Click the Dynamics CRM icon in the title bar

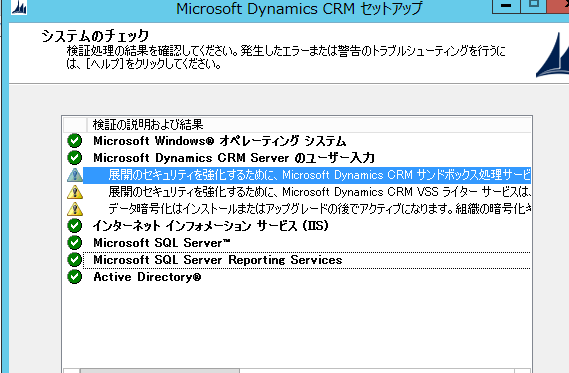pyautogui.click(x=19, y=7)
